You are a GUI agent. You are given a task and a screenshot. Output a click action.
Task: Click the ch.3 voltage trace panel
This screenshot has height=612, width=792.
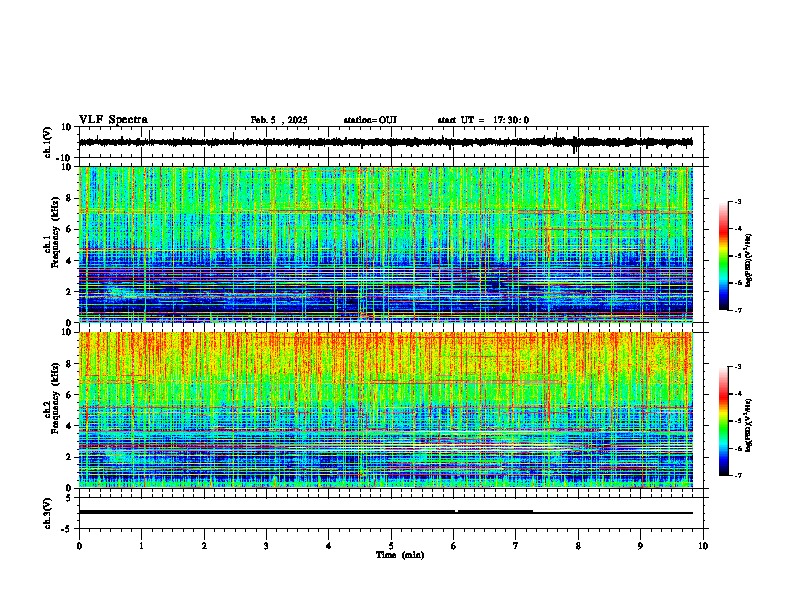pyautogui.click(x=393, y=513)
